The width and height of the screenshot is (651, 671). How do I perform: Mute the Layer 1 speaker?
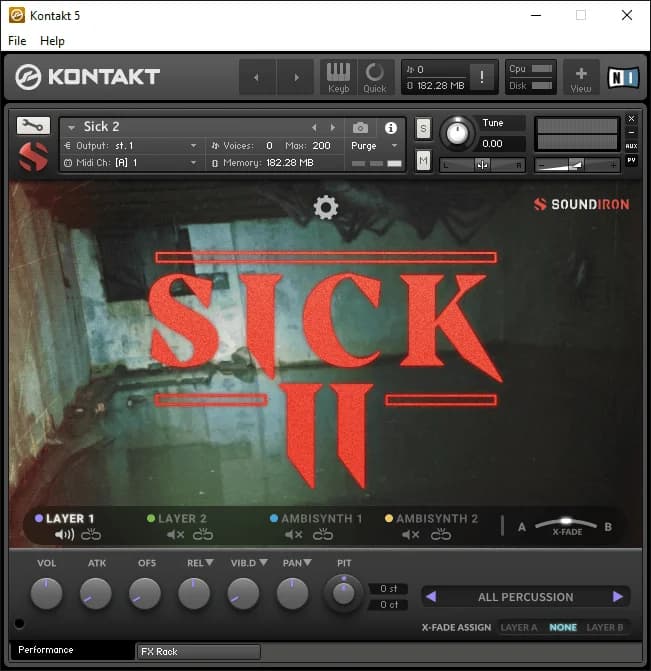[65, 534]
